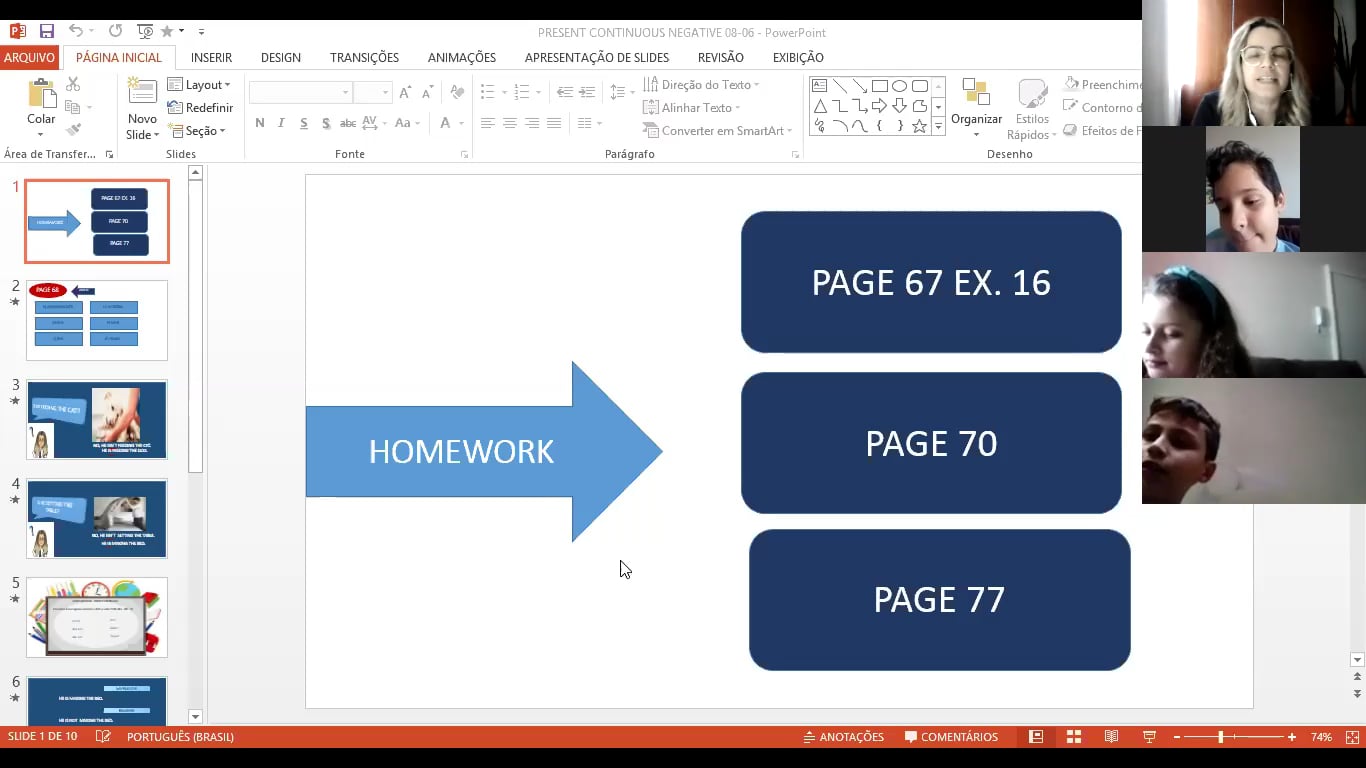
Task: Toggle text Shadow formatting
Action: [326, 123]
